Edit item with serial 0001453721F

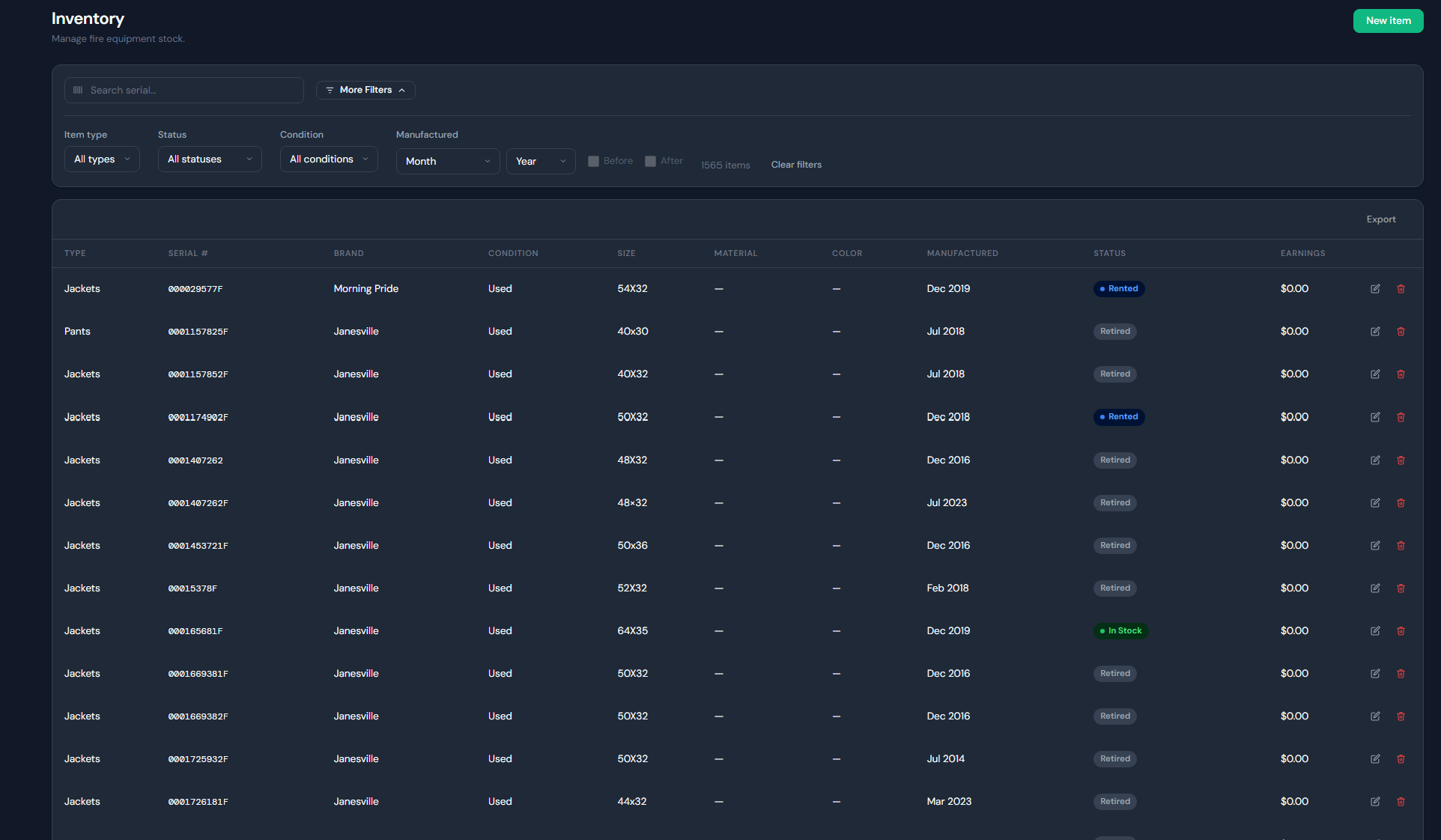(x=1375, y=546)
